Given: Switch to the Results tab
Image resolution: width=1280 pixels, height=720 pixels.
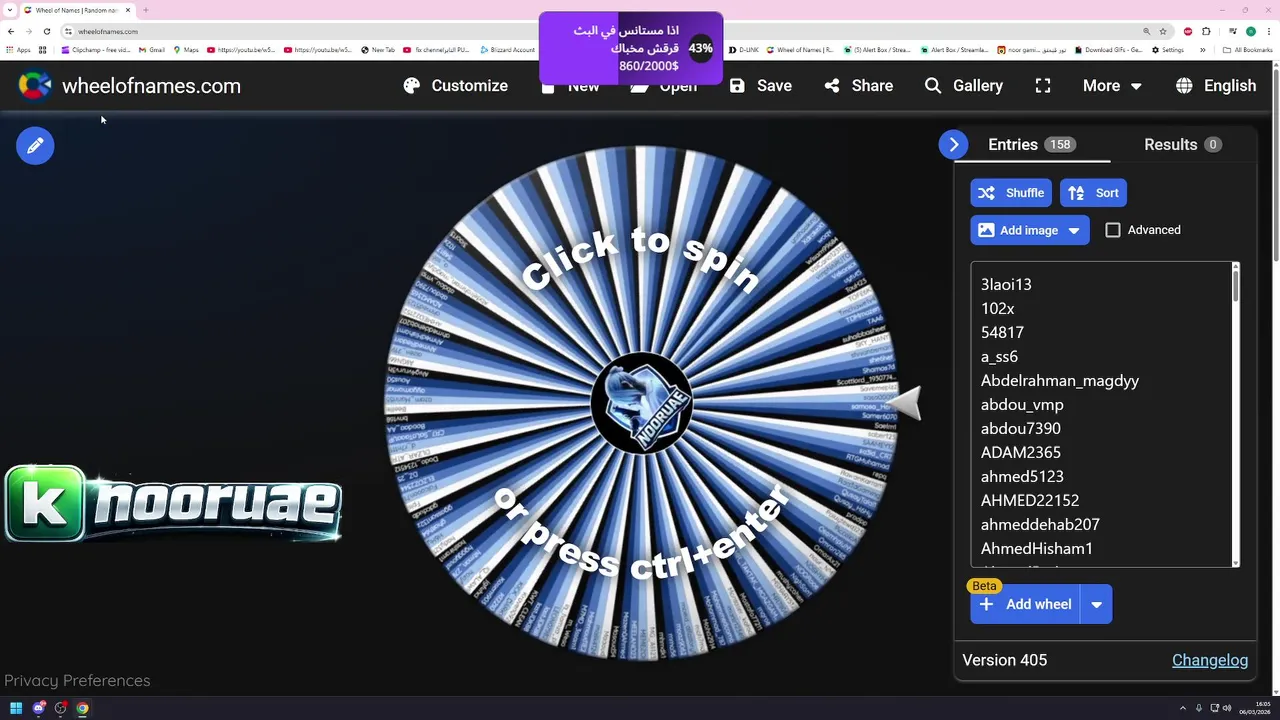Looking at the screenshot, I should pyautogui.click(x=1183, y=145).
